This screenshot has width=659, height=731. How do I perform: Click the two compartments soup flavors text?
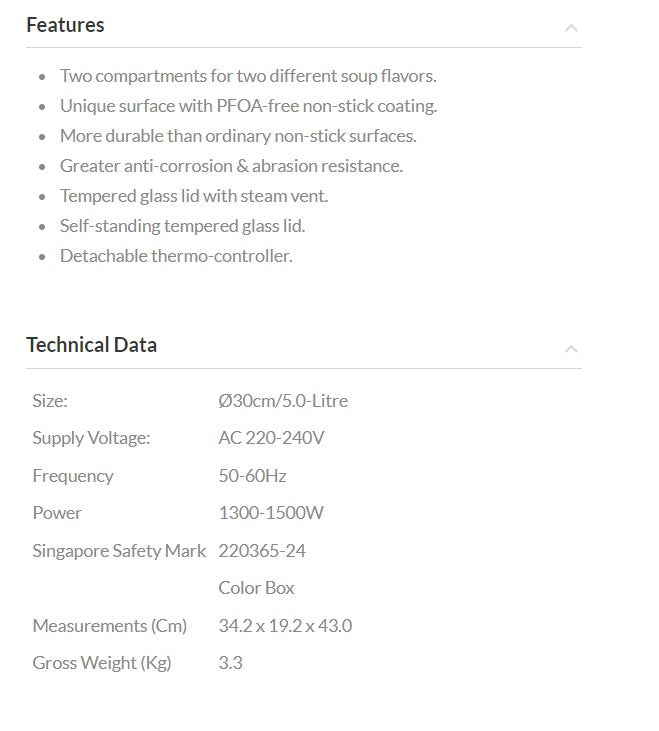pyautogui.click(x=248, y=76)
